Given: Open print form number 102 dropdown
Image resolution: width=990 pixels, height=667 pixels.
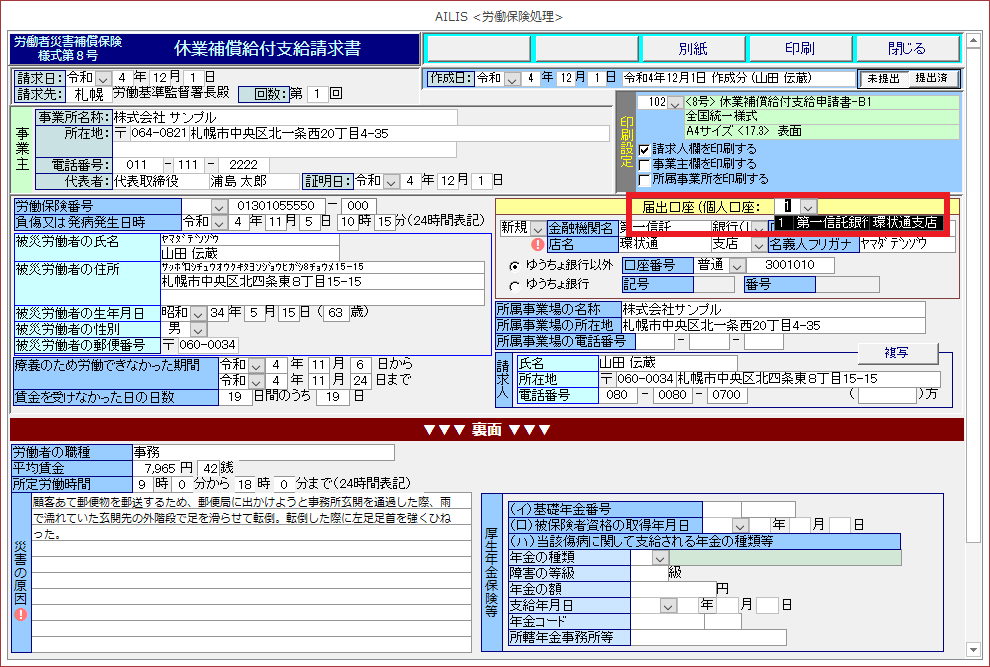Looking at the screenshot, I should tap(675, 103).
